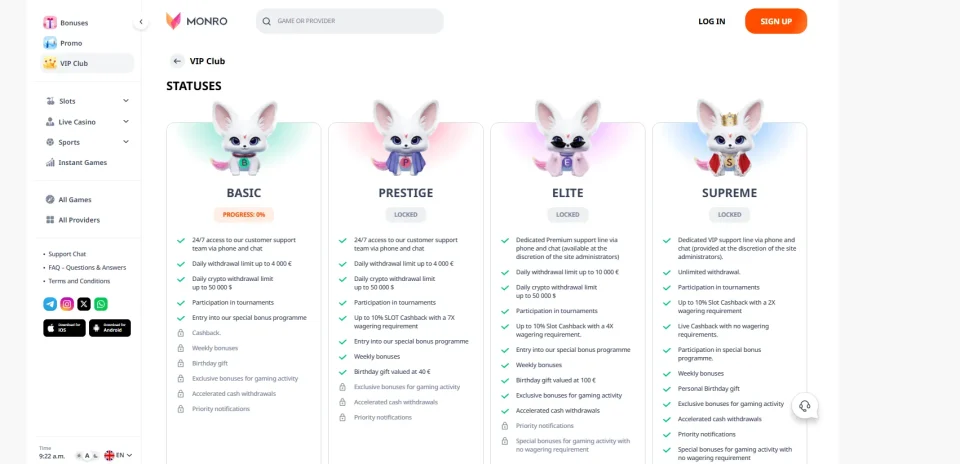The width and height of the screenshot is (960, 464).
Task: Open the X (Twitter) social icon
Action: tap(84, 304)
